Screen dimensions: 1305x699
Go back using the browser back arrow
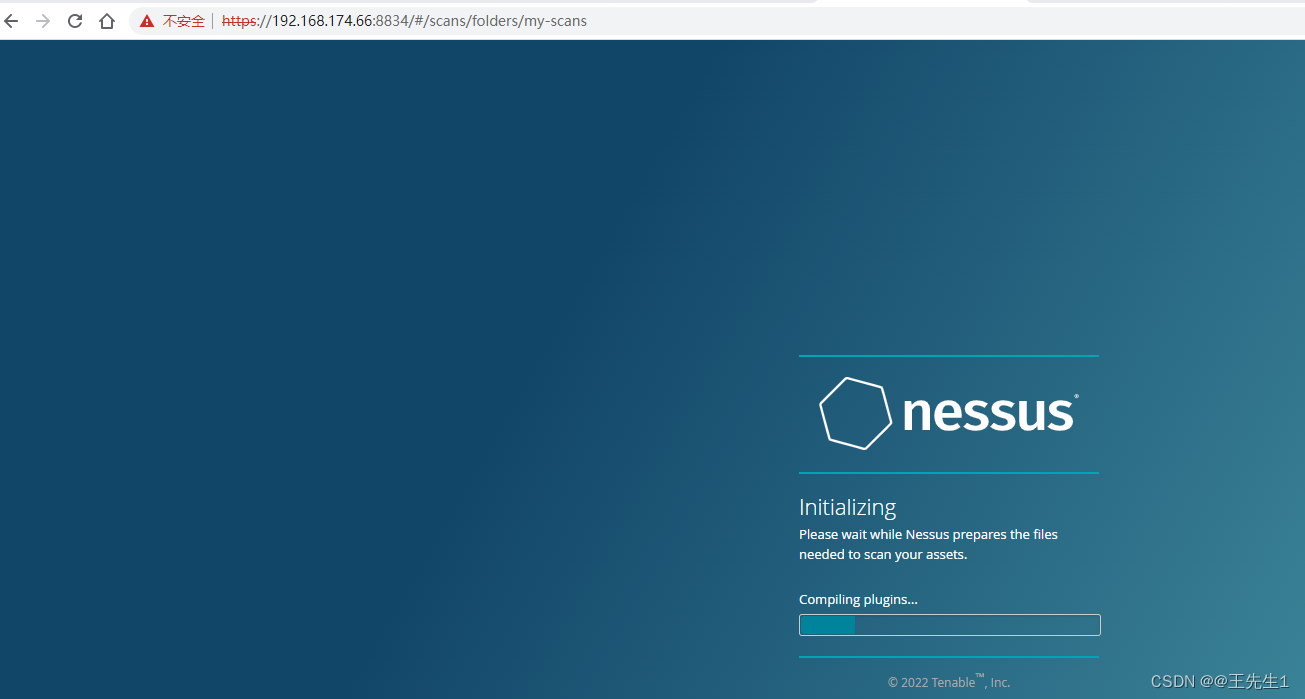click(x=12, y=21)
